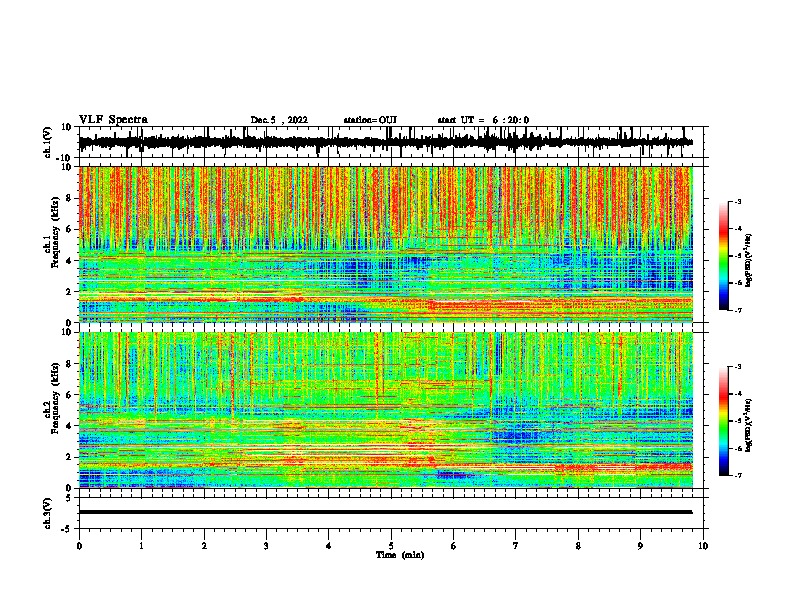Click the "ch.2 Frequency (kHz)" axis label
The image size is (792, 612).
pyautogui.click(x=51, y=399)
